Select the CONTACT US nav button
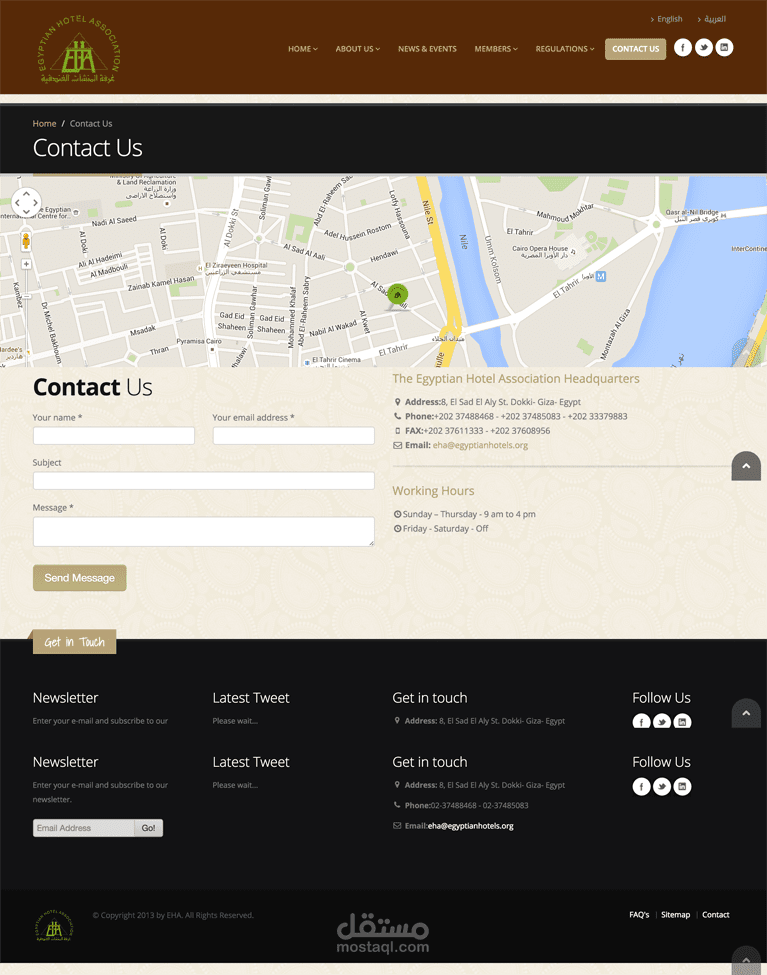The width and height of the screenshot is (767, 975). (x=635, y=49)
